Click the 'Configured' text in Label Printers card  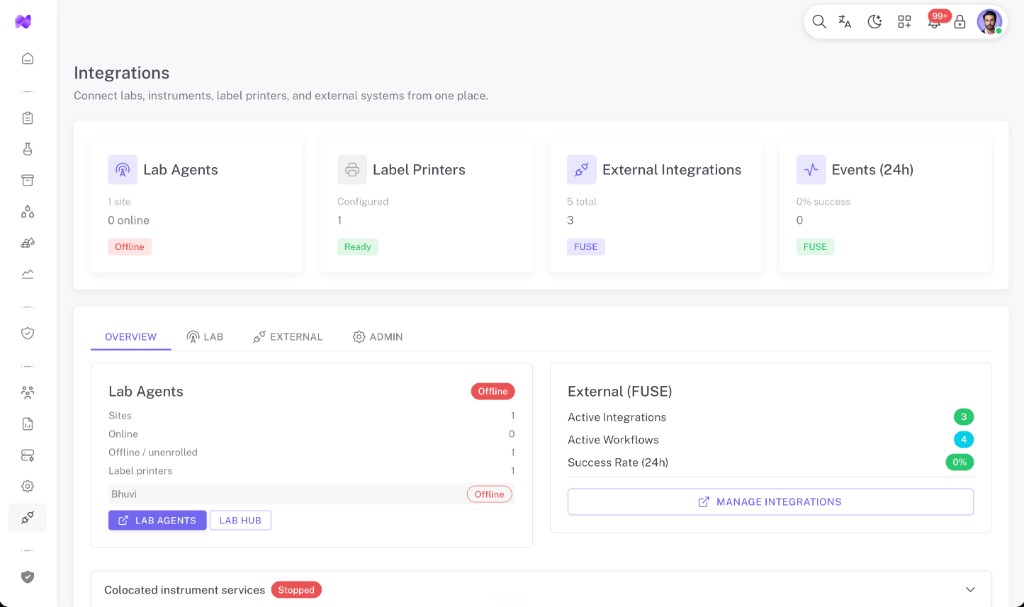point(362,202)
